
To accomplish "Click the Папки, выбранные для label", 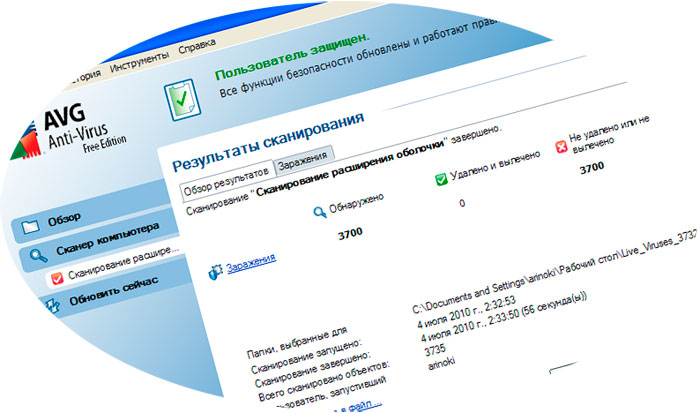I will pos(297,343).
